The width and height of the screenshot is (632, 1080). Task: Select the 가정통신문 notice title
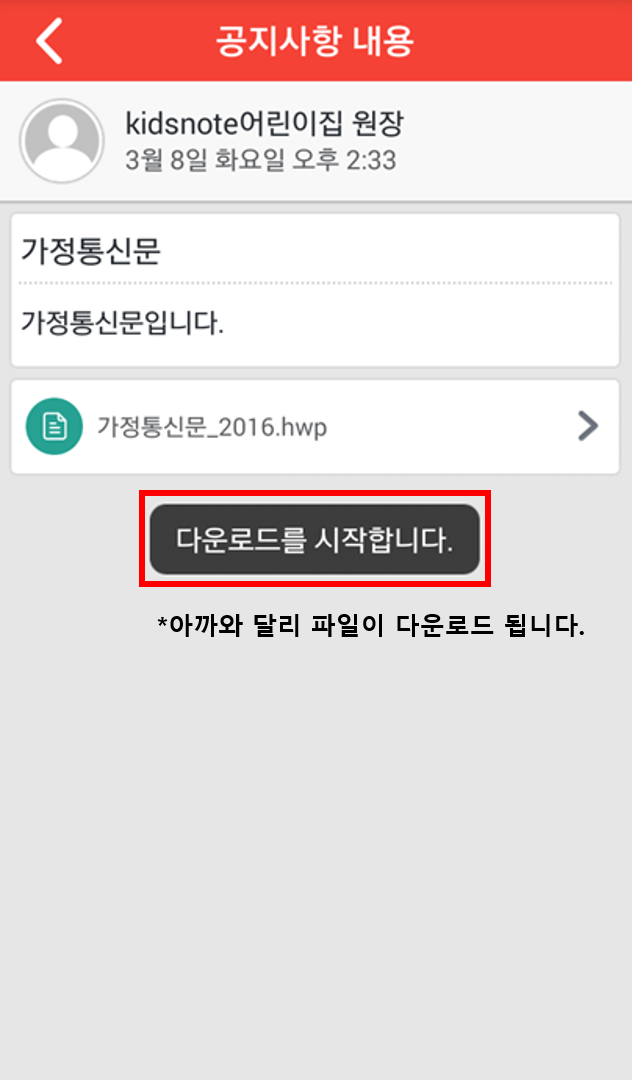click(91, 250)
